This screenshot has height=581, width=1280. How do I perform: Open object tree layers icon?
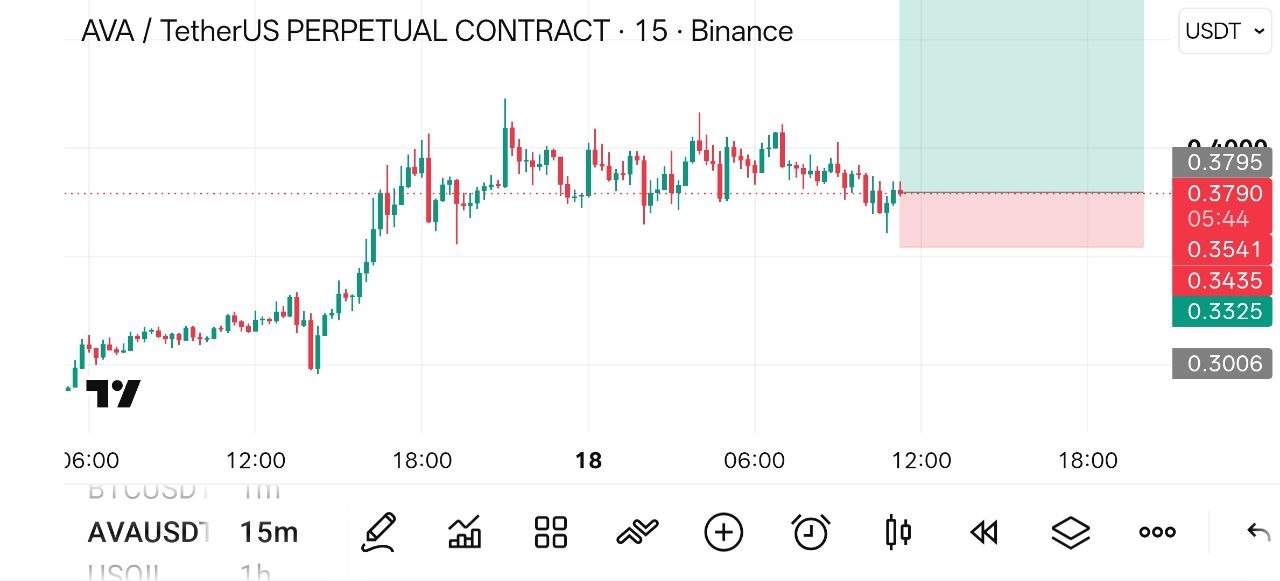tap(1071, 532)
